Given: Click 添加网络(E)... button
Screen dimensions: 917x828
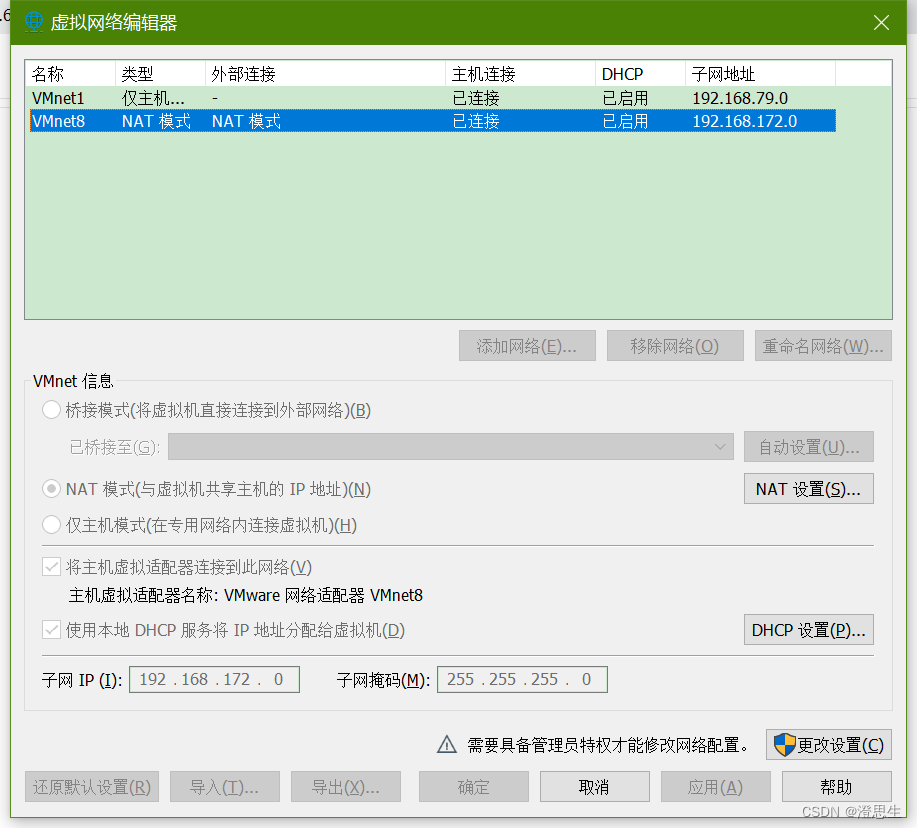Looking at the screenshot, I should [527, 346].
